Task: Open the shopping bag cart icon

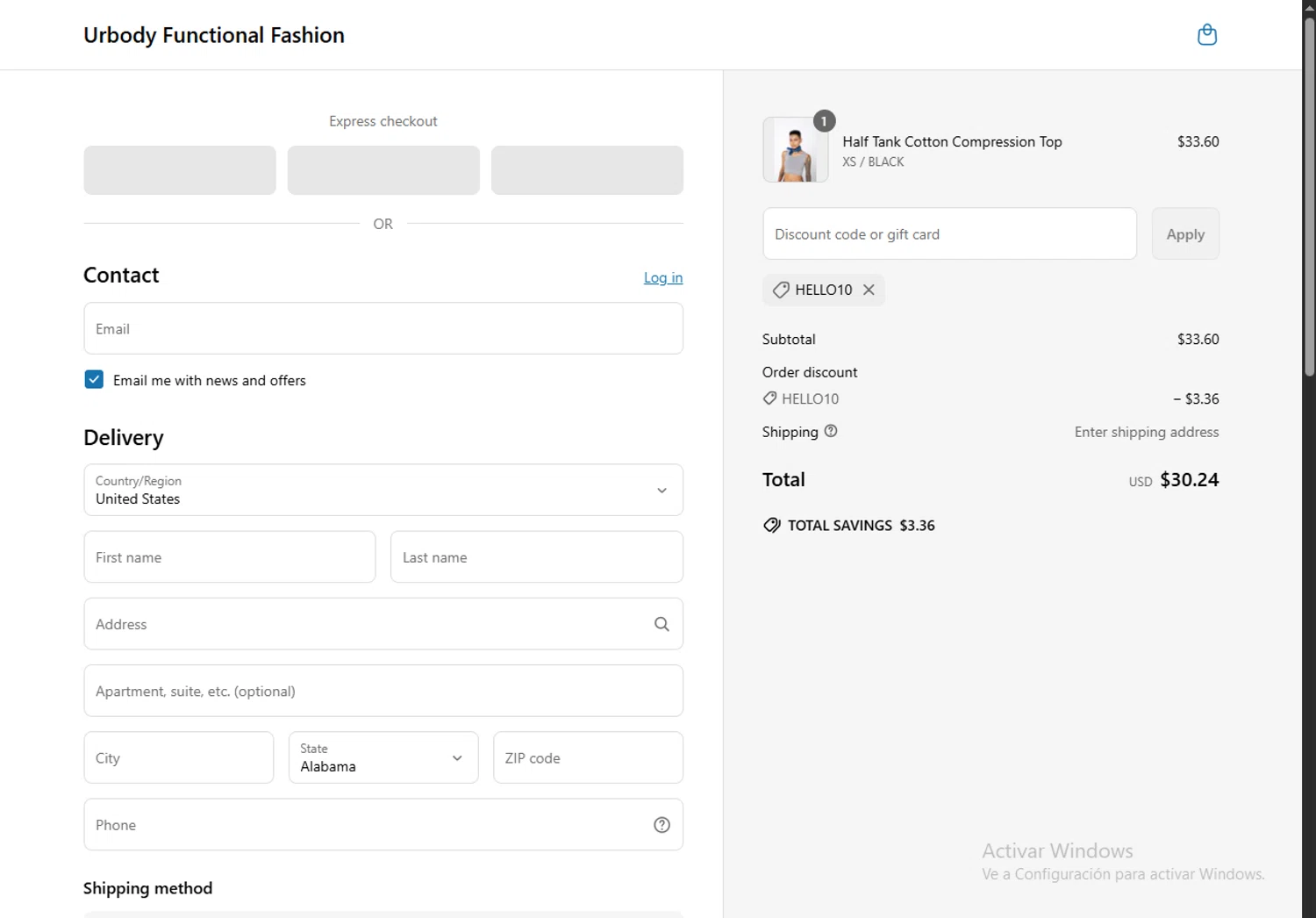Action: [x=1207, y=35]
